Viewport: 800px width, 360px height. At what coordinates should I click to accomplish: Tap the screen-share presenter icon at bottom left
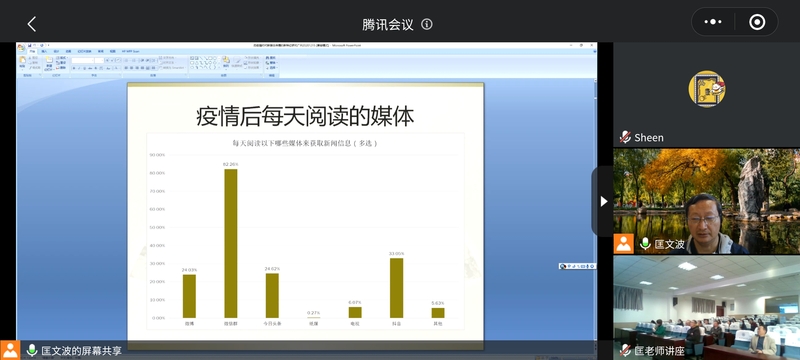(x=10, y=350)
